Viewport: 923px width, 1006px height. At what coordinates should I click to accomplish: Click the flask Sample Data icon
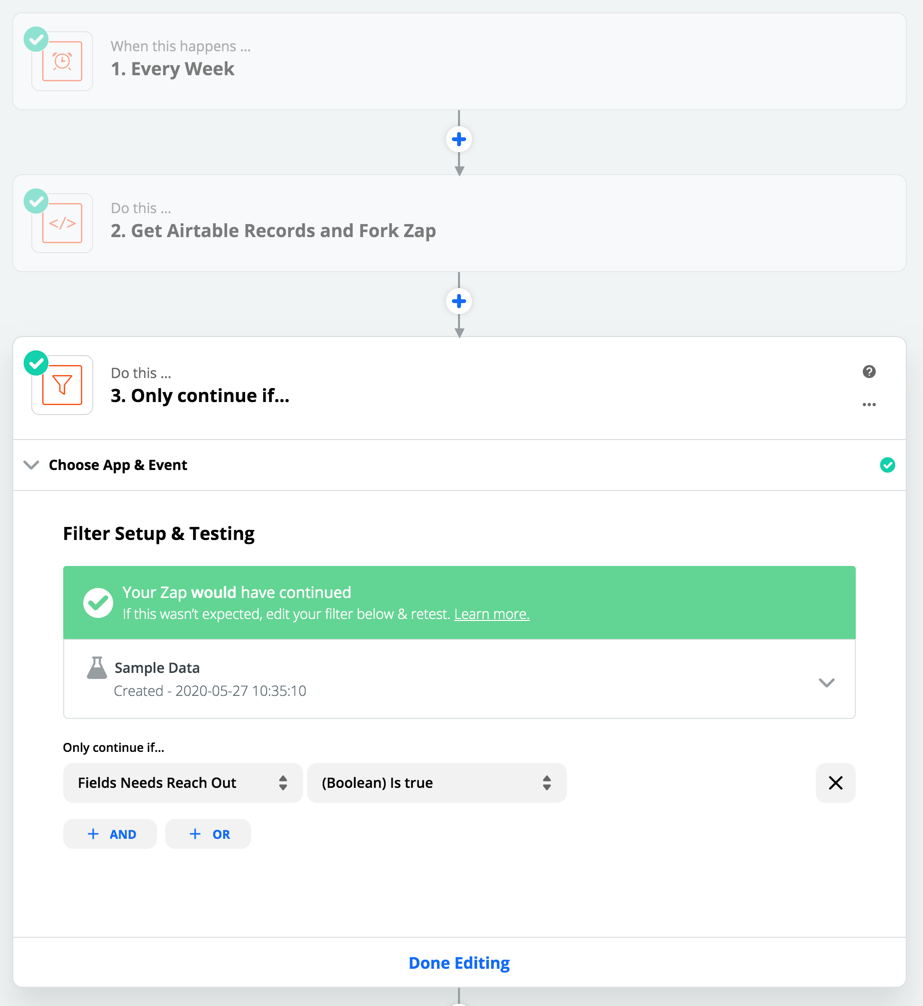coord(97,668)
